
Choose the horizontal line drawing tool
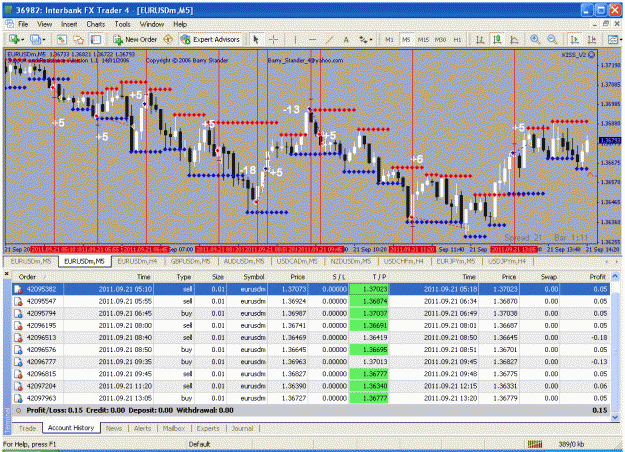(312, 39)
